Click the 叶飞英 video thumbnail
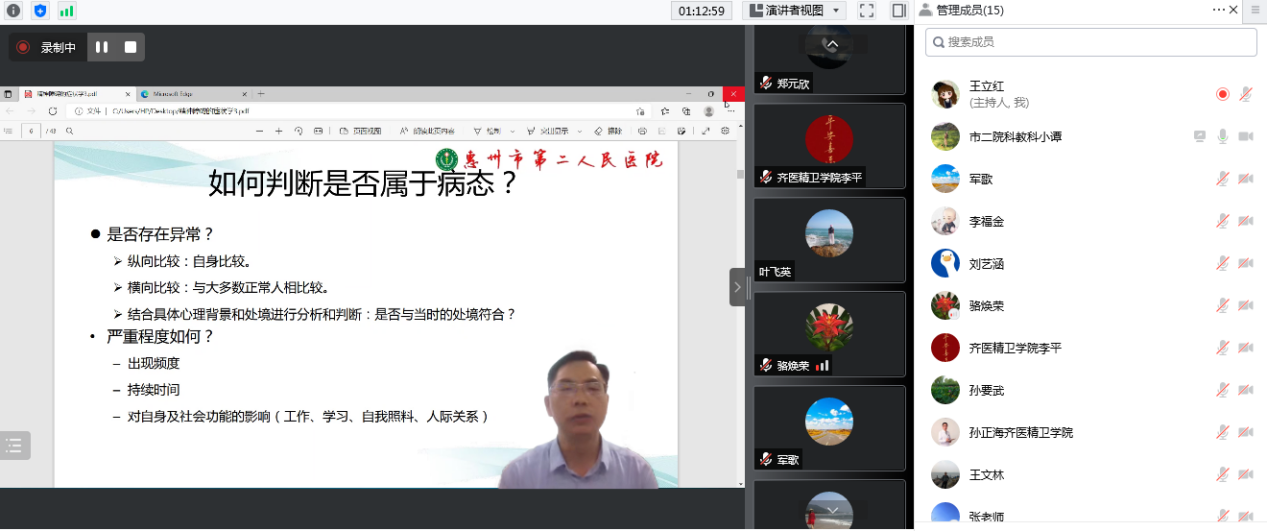This screenshot has width=1267, height=531. (x=829, y=238)
